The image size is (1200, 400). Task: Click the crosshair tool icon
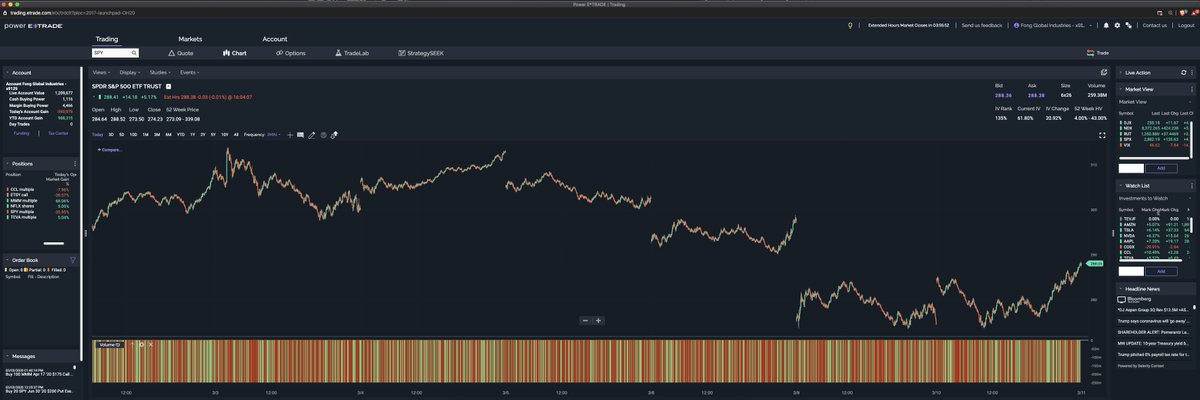coord(289,134)
